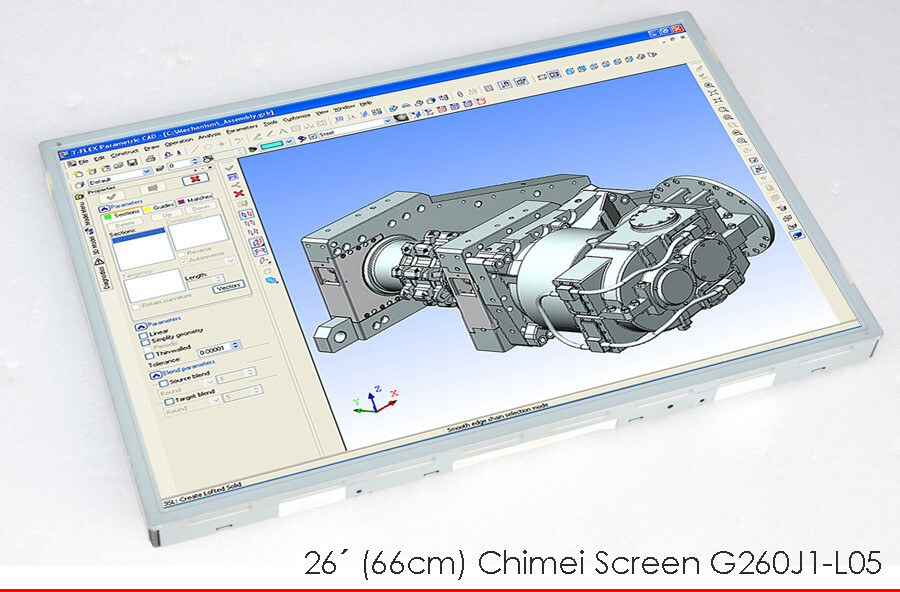900x592 pixels.
Task: Switch to the Matches tab
Action: coord(195,199)
